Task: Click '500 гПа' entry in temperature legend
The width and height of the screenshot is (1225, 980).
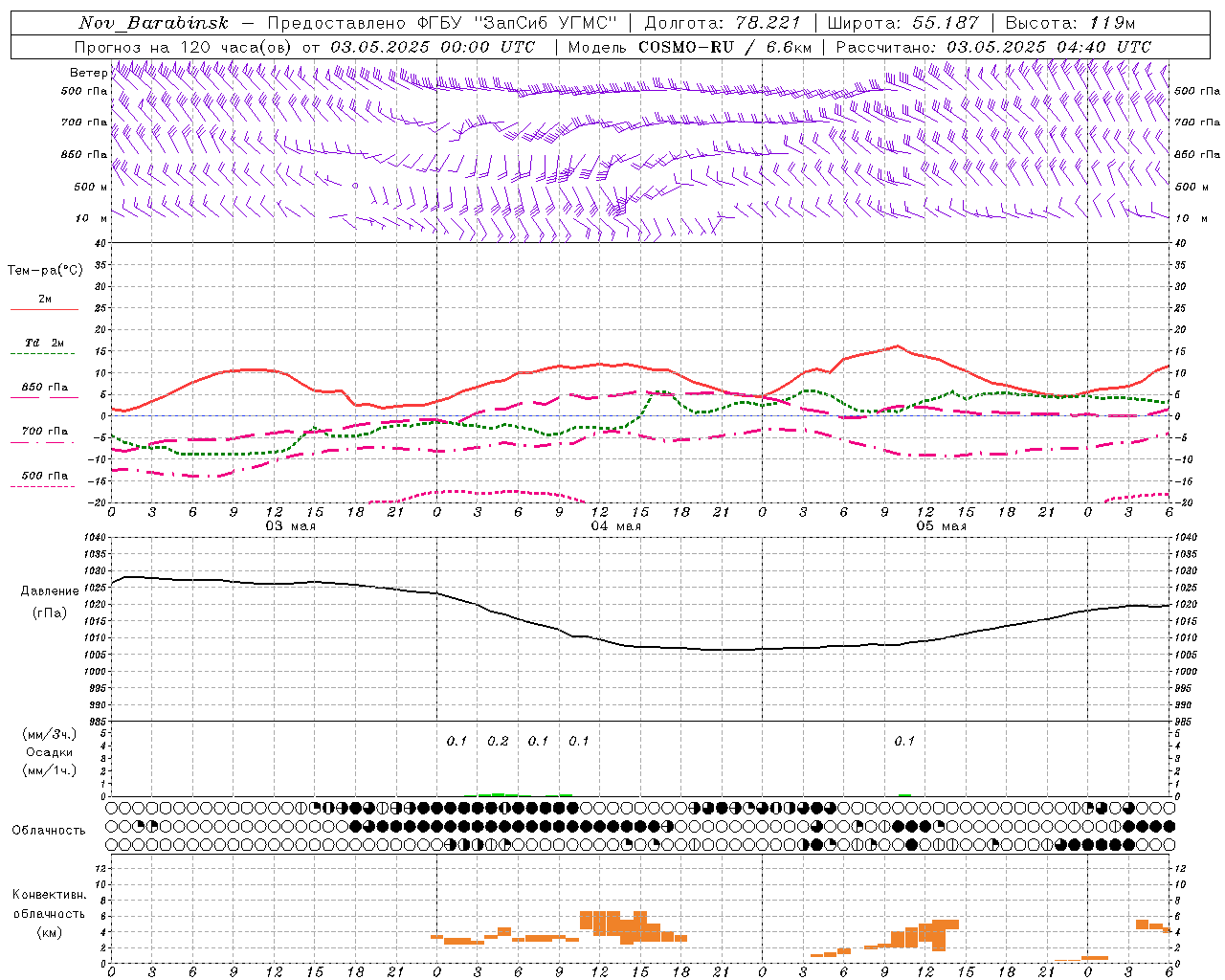Action: click(x=45, y=476)
